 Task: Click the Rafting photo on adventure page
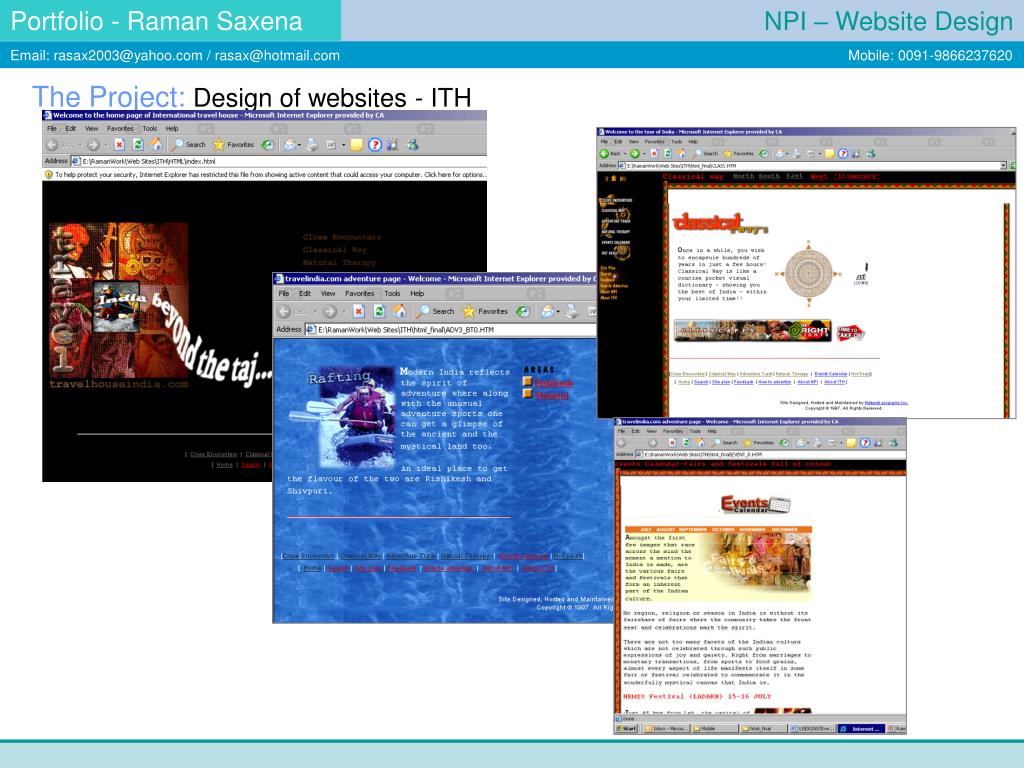[357, 418]
